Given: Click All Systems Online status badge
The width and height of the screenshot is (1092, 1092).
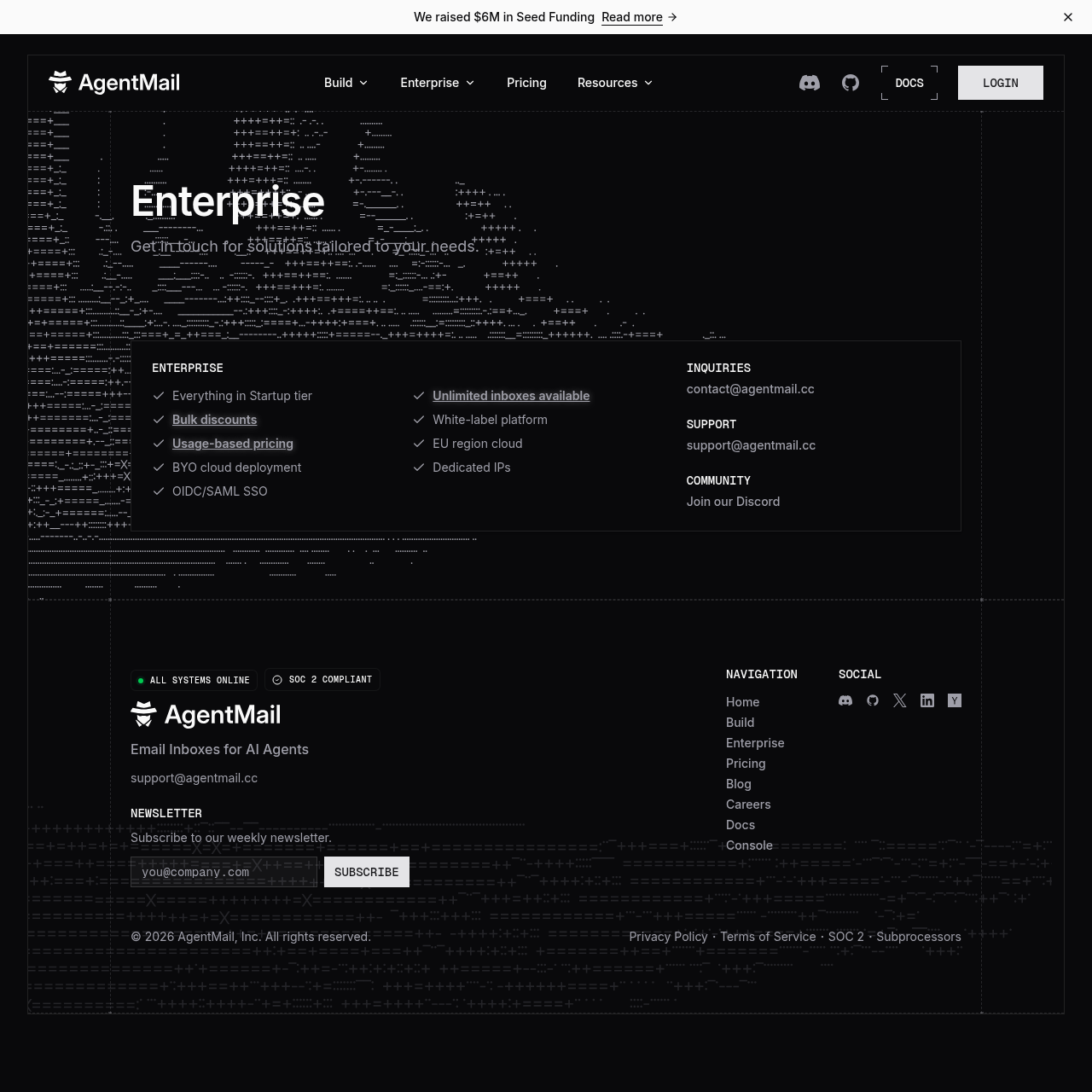Looking at the screenshot, I should coord(194,680).
